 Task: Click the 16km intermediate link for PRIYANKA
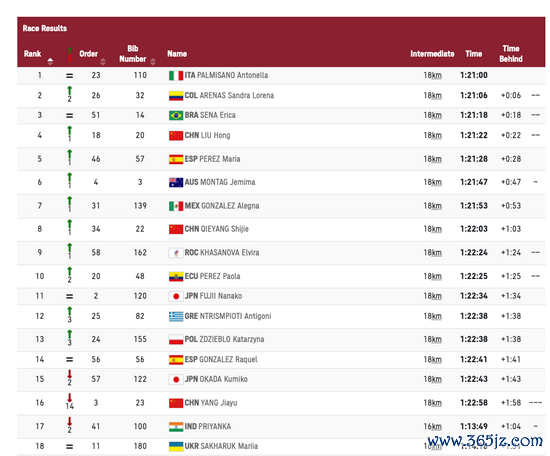click(x=432, y=427)
